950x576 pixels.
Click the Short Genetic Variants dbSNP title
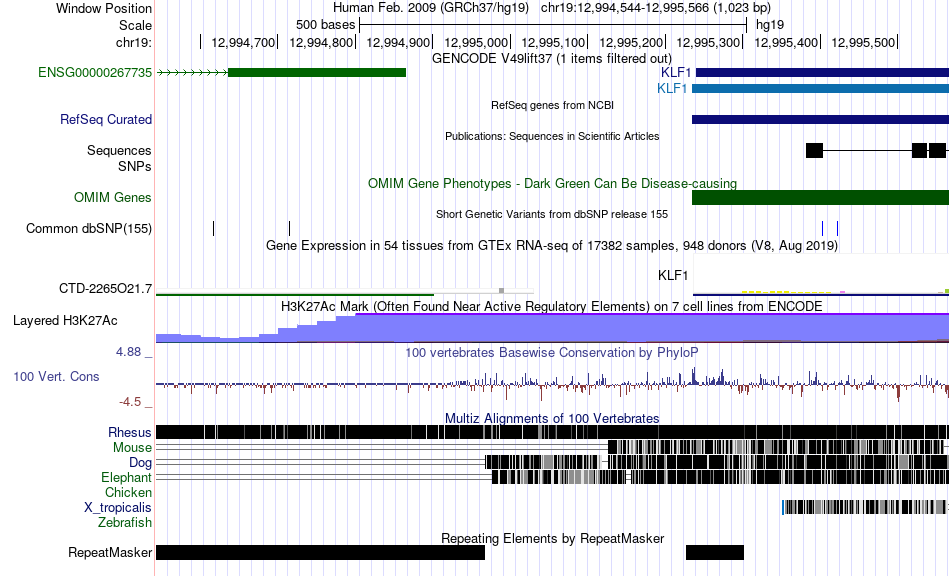pyautogui.click(x=552, y=214)
